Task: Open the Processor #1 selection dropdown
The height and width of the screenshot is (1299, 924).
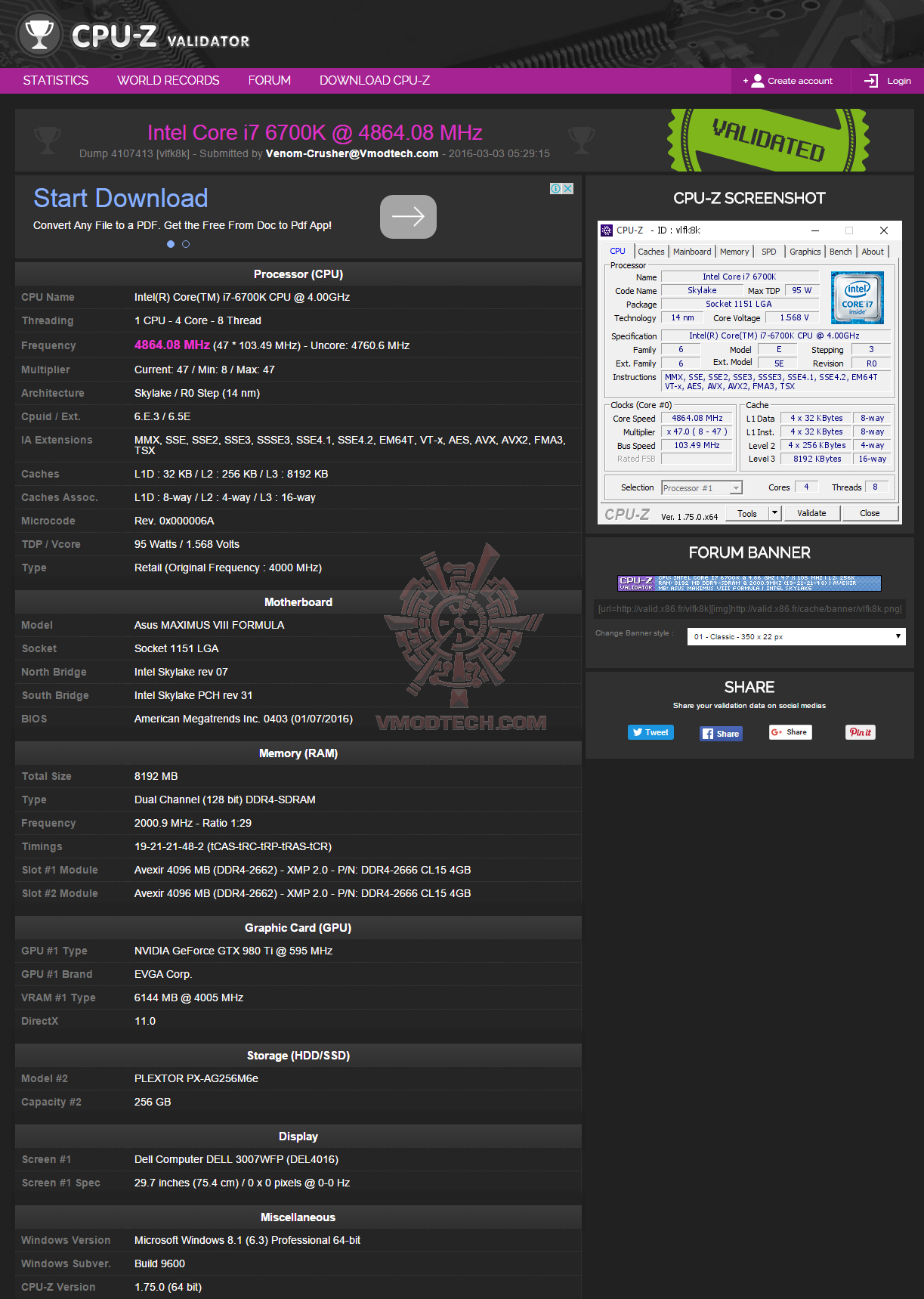Action: click(702, 488)
